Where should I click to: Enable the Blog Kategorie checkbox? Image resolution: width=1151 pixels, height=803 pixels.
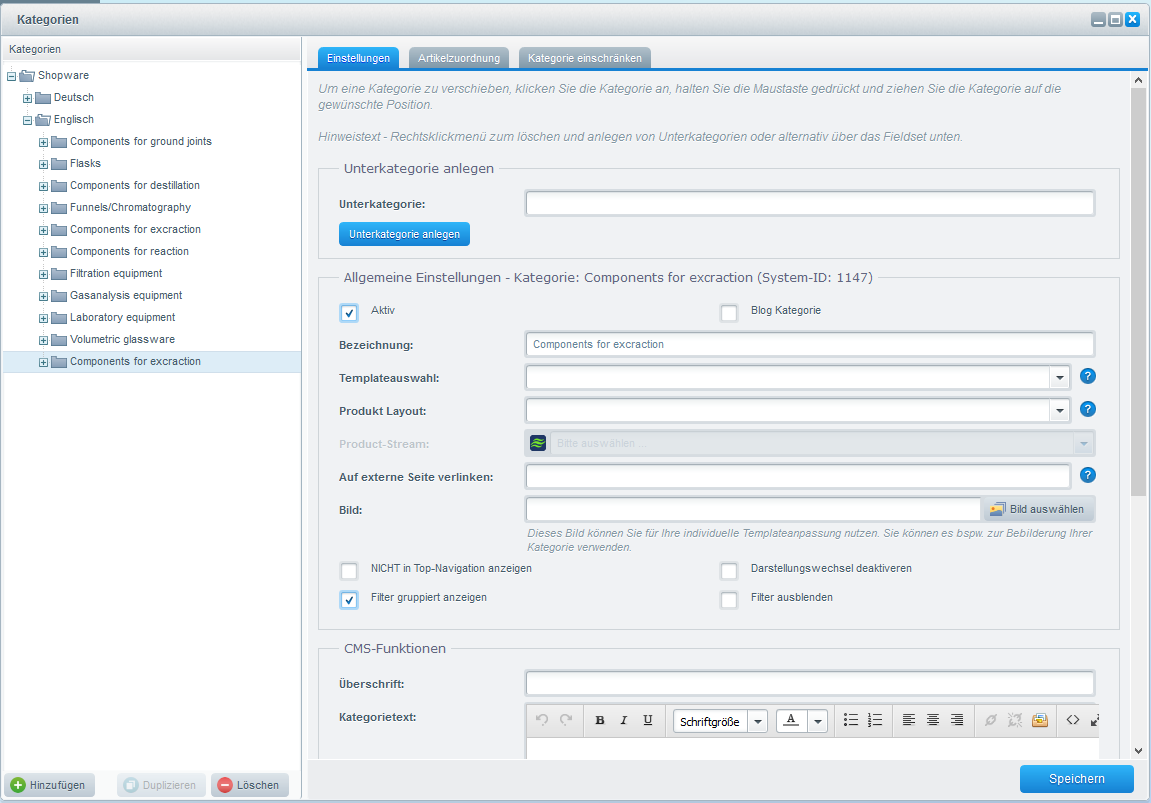click(729, 313)
